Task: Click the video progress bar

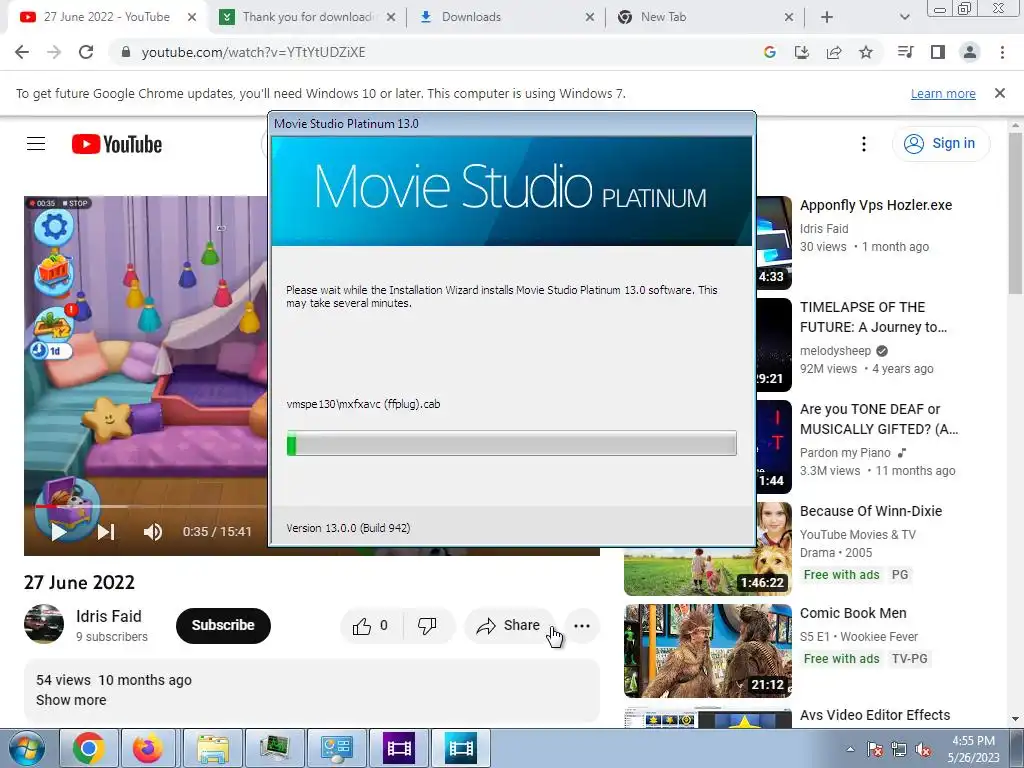Action: 152,506
